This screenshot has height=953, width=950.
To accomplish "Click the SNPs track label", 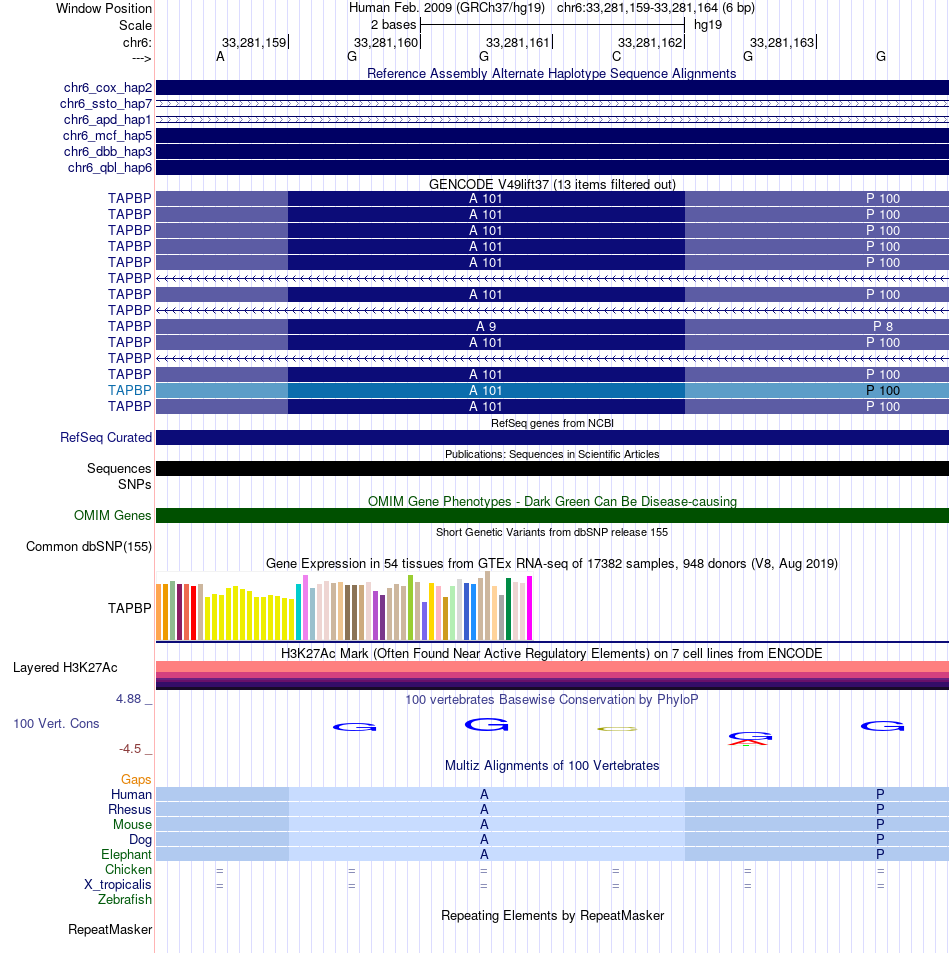I will pos(134,484).
